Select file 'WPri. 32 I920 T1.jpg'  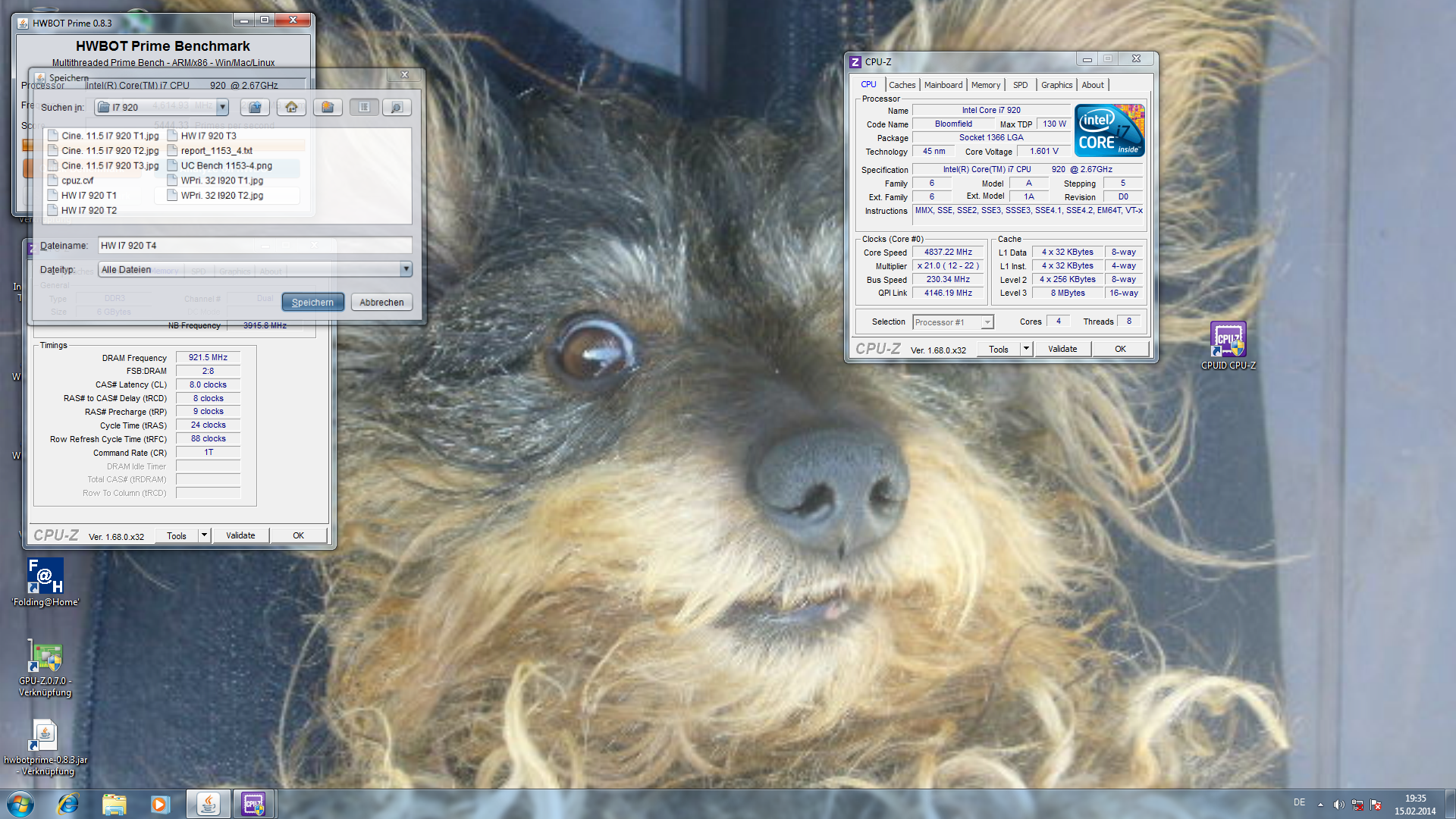click(215, 180)
